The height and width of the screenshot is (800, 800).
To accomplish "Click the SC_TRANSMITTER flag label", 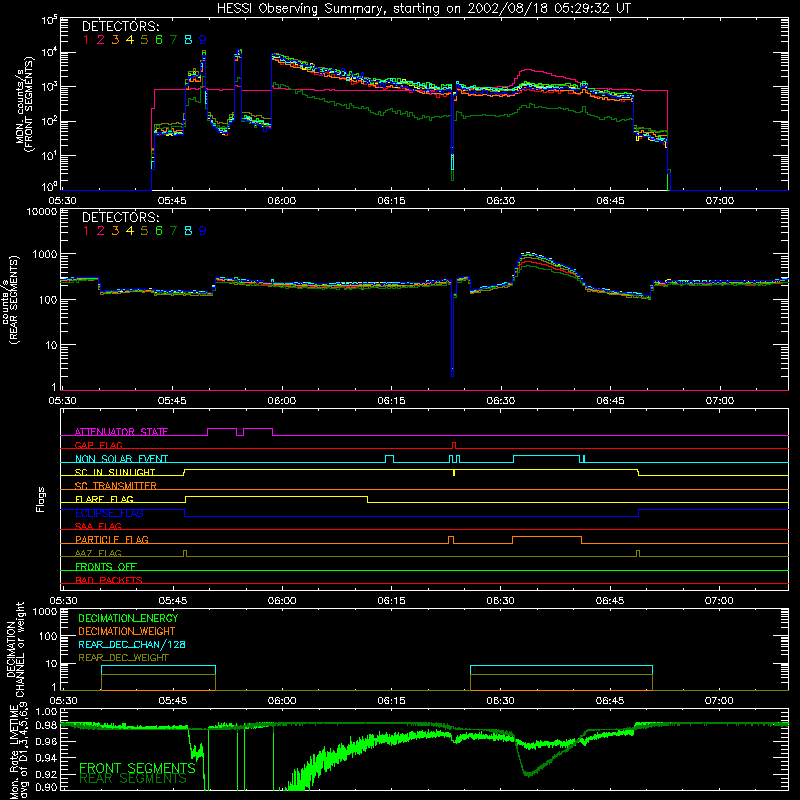I will [115, 486].
